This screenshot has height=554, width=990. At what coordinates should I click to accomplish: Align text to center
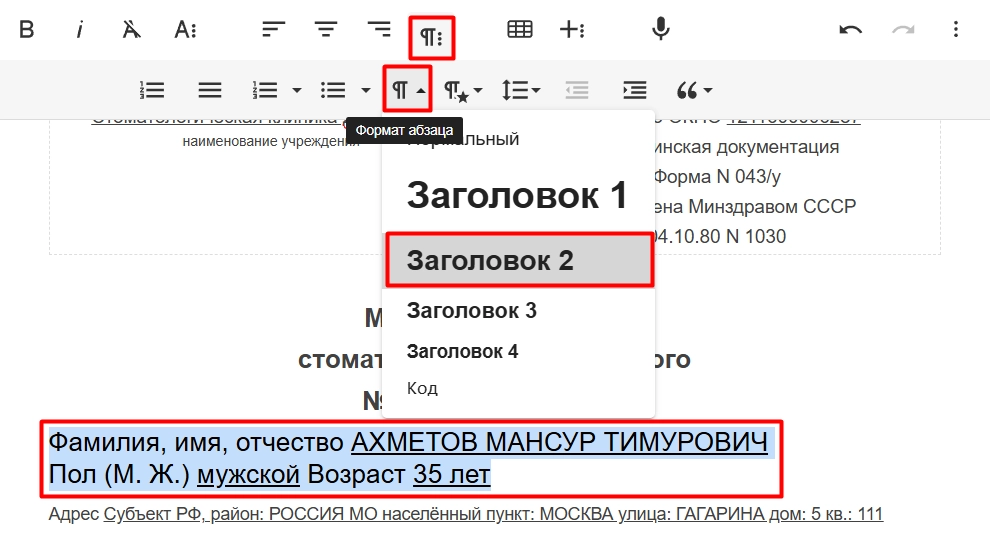click(326, 30)
